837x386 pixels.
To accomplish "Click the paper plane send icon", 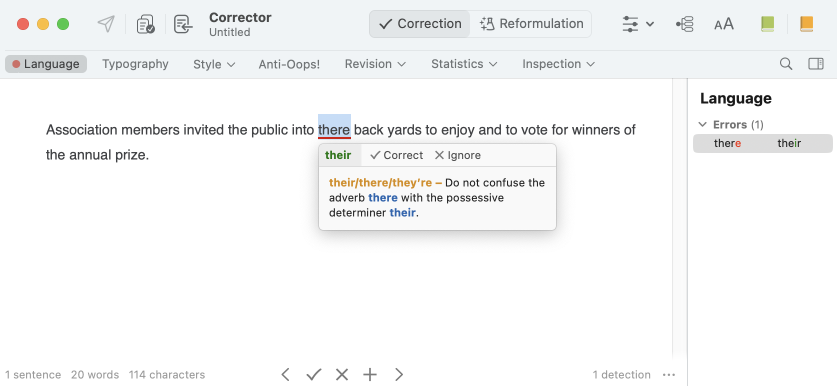I will [106, 24].
